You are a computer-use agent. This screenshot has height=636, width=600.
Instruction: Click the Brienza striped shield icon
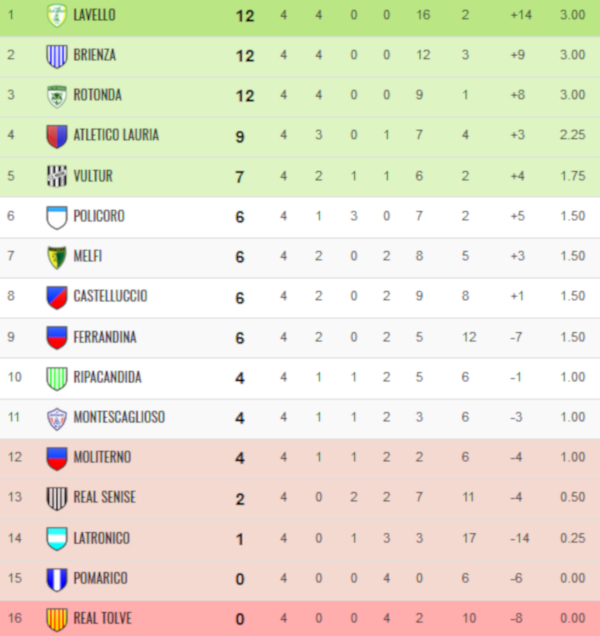[57, 56]
